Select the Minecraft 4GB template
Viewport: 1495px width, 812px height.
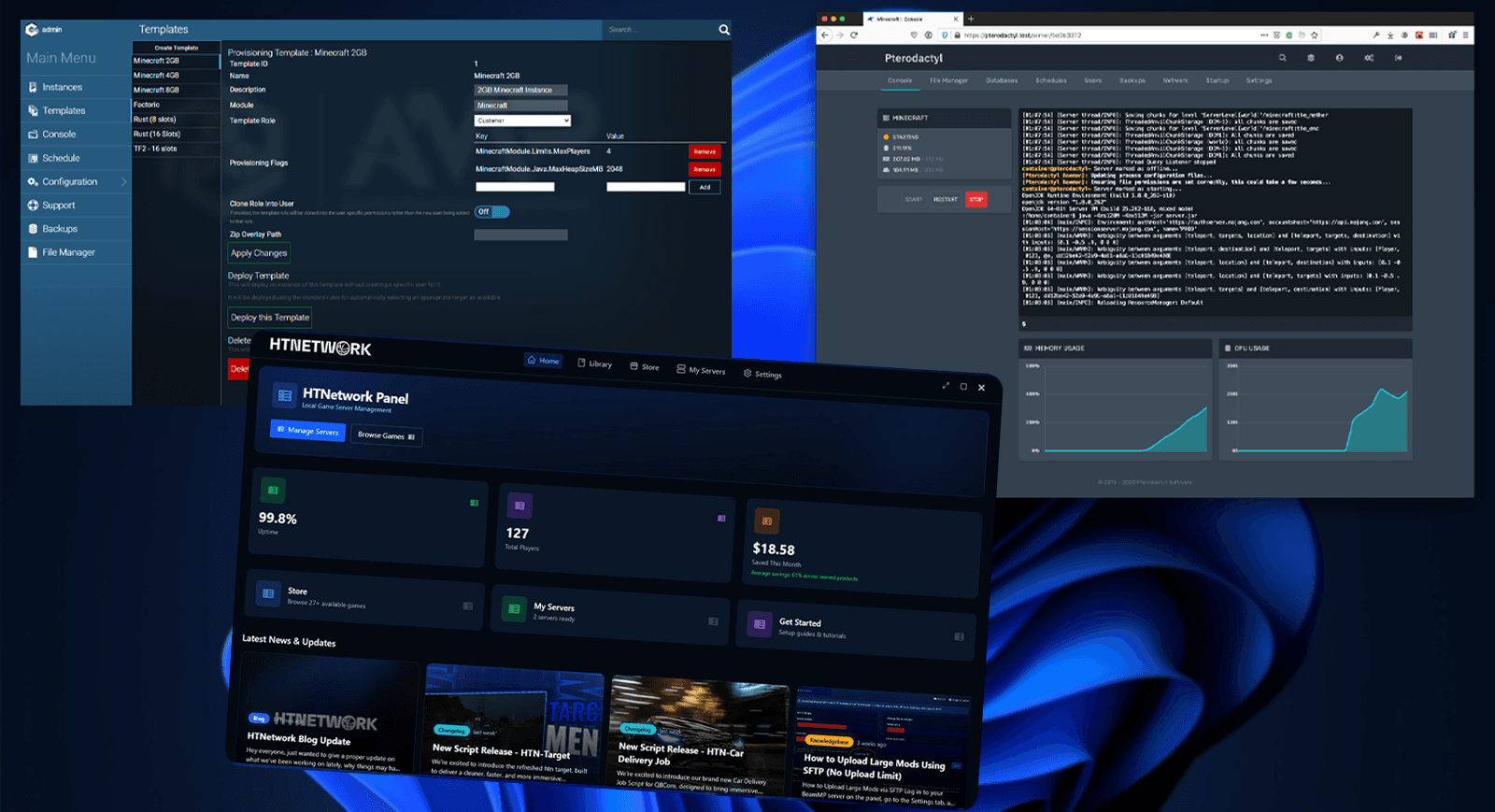tap(177, 76)
